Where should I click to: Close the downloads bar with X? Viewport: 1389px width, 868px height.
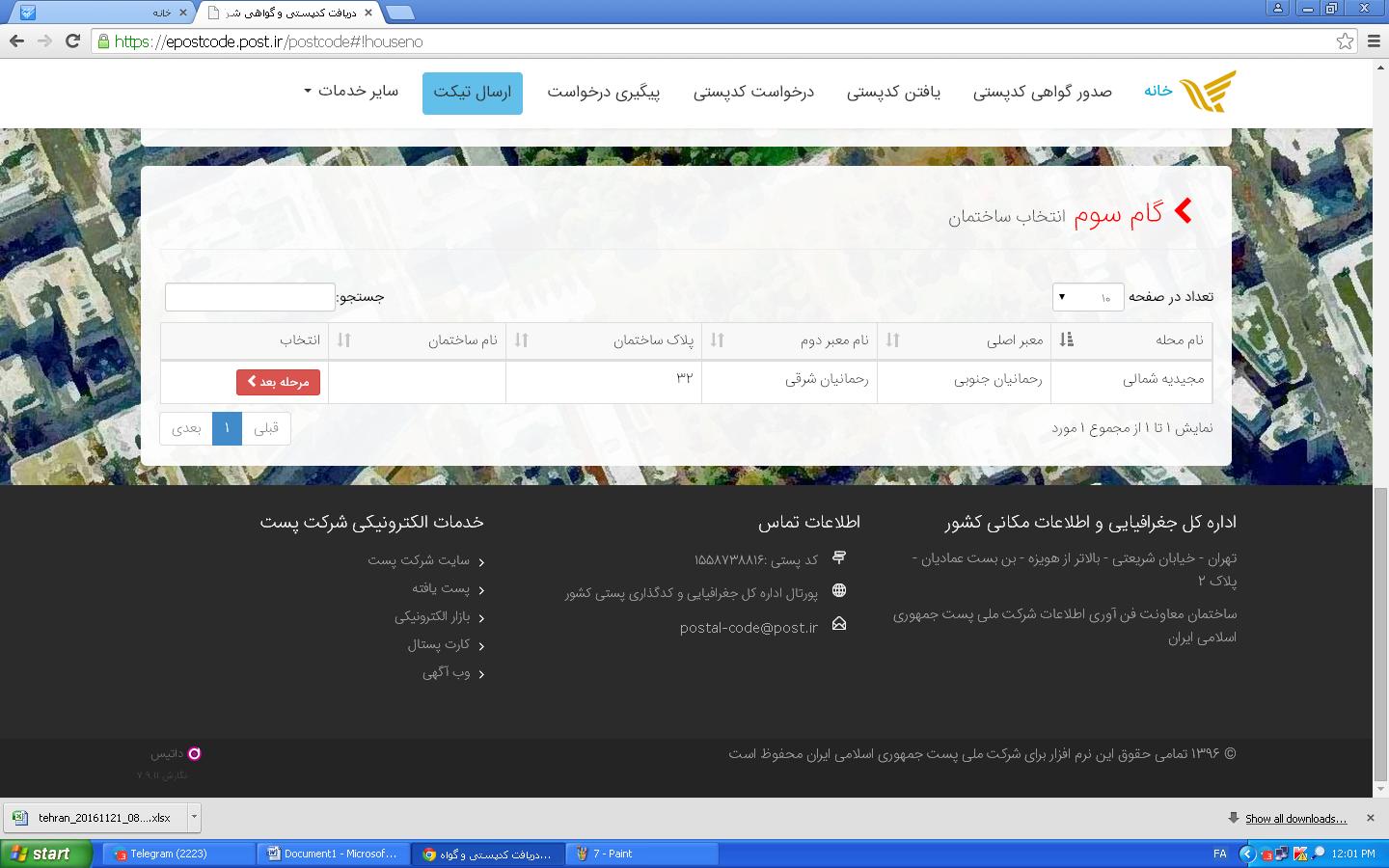(x=1370, y=818)
